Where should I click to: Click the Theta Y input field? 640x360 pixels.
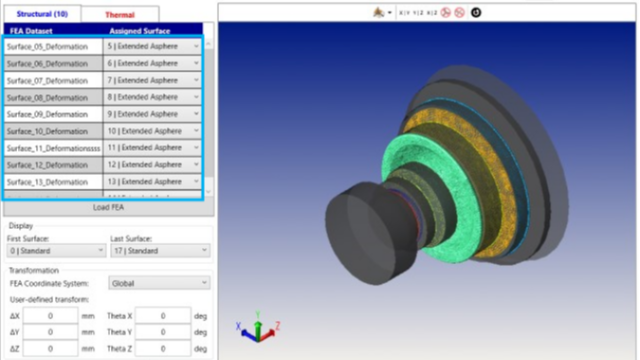click(x=163, y=332)
